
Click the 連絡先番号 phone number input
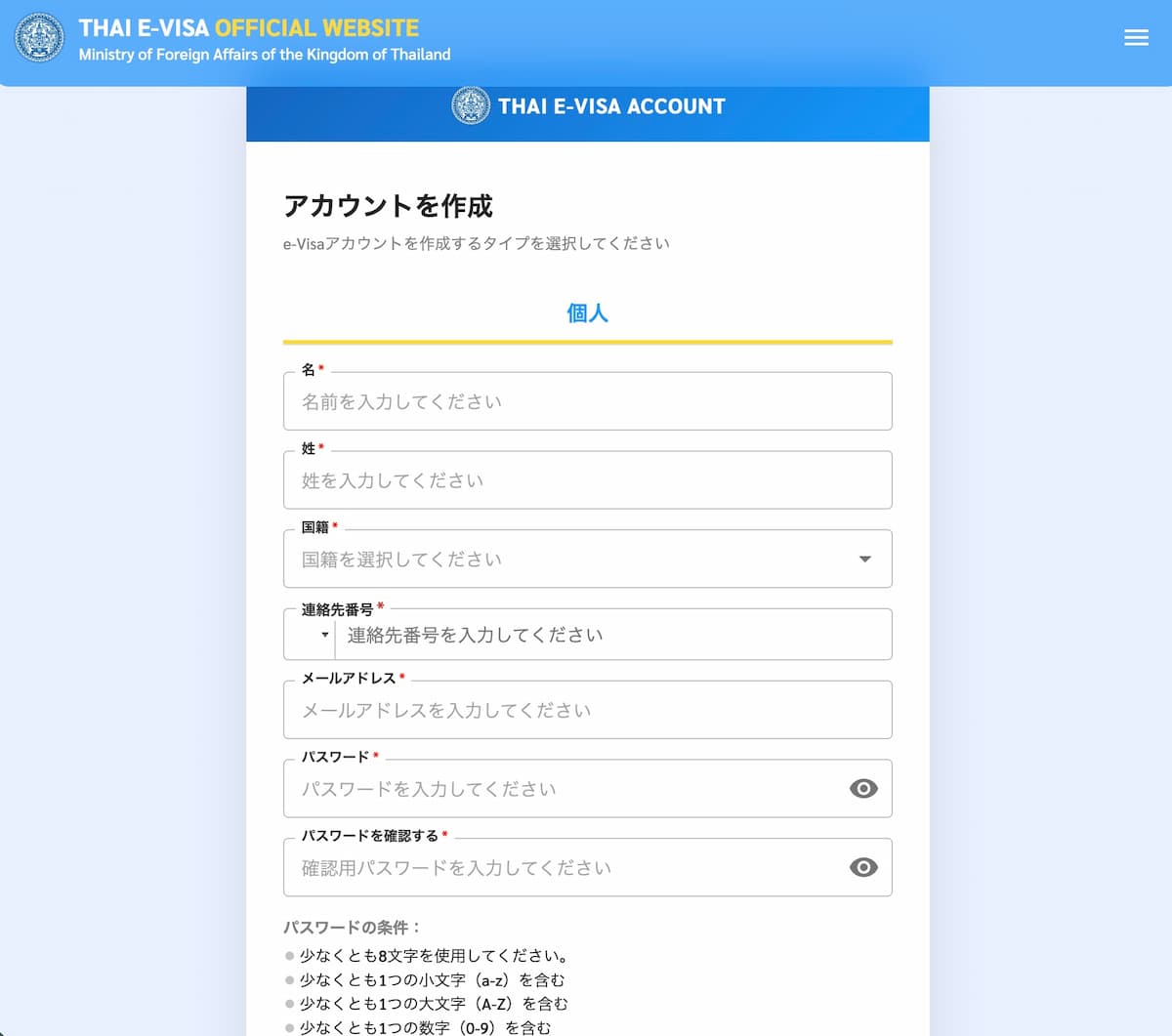click(613, 635)
